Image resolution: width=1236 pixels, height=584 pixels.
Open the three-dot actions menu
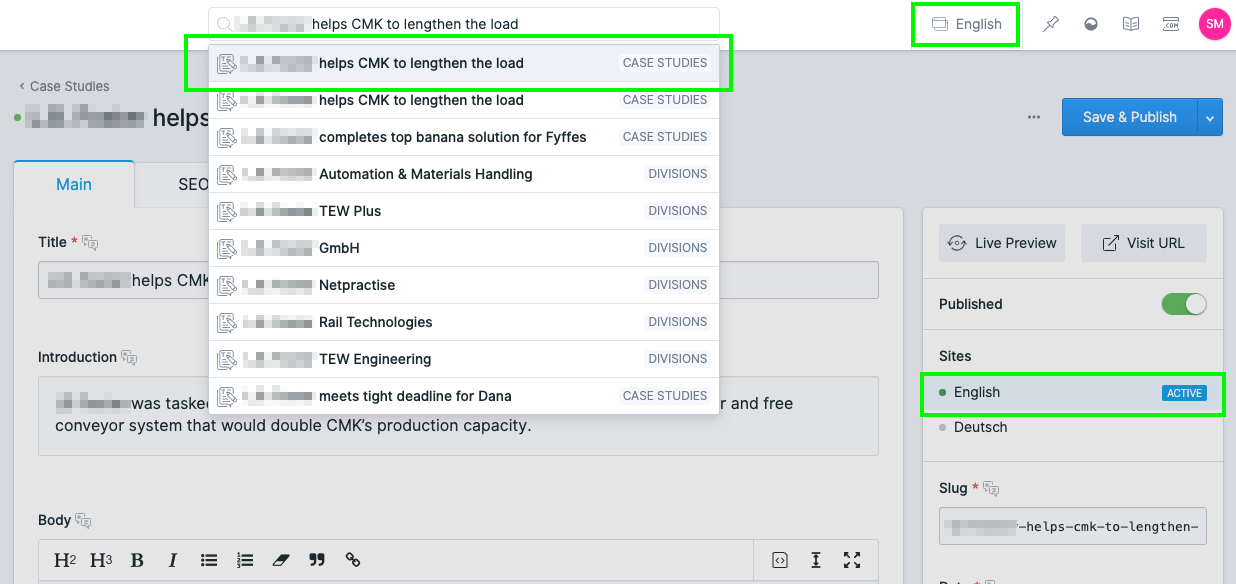pyautogui.click(x=1033, y=117)
